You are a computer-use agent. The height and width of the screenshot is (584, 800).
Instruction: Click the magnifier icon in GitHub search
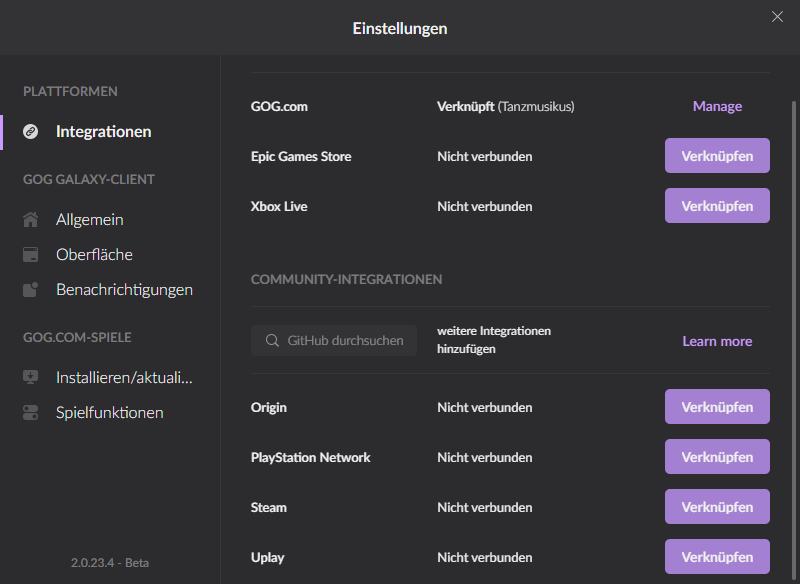(x=272, y=341)
